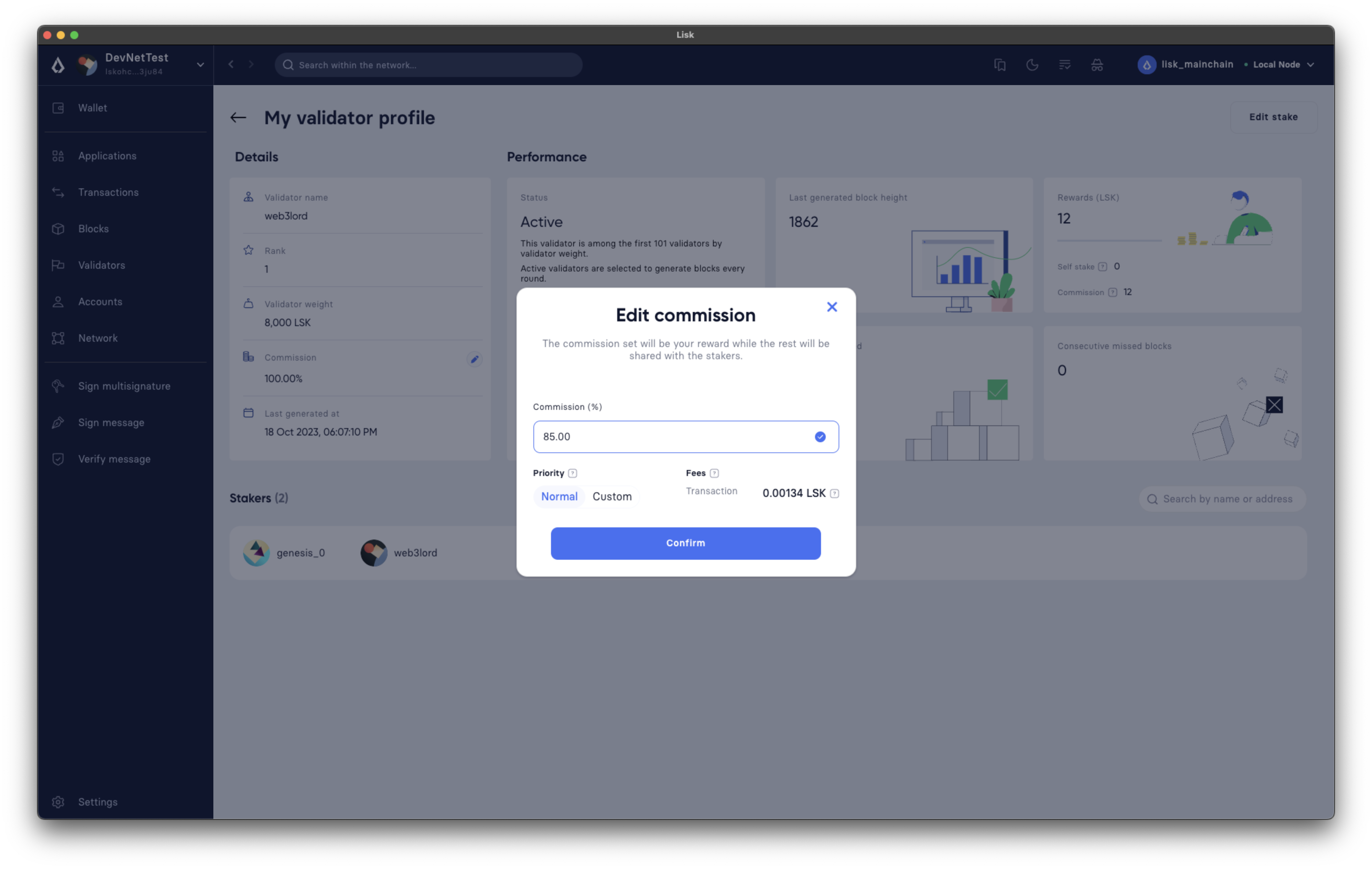The width and height of the screenshot is (1372, 869).
Task: Click the Confirm button
Action: [x=685, y=543]
